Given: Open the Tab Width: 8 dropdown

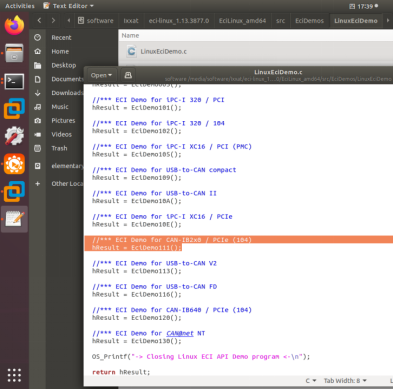Looking at the screenshot, I should pos(345,381).
